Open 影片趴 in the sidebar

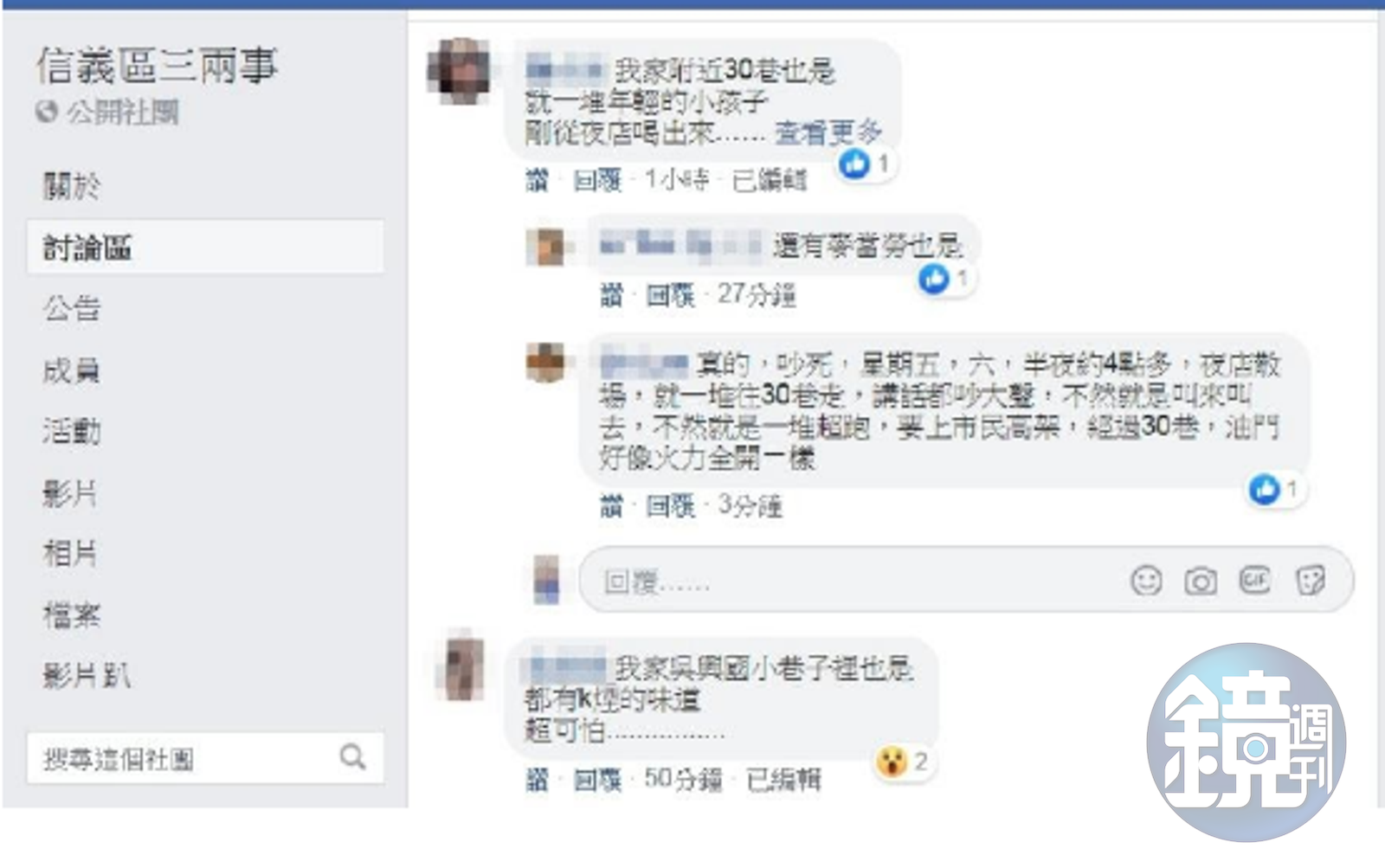[87, 674]
